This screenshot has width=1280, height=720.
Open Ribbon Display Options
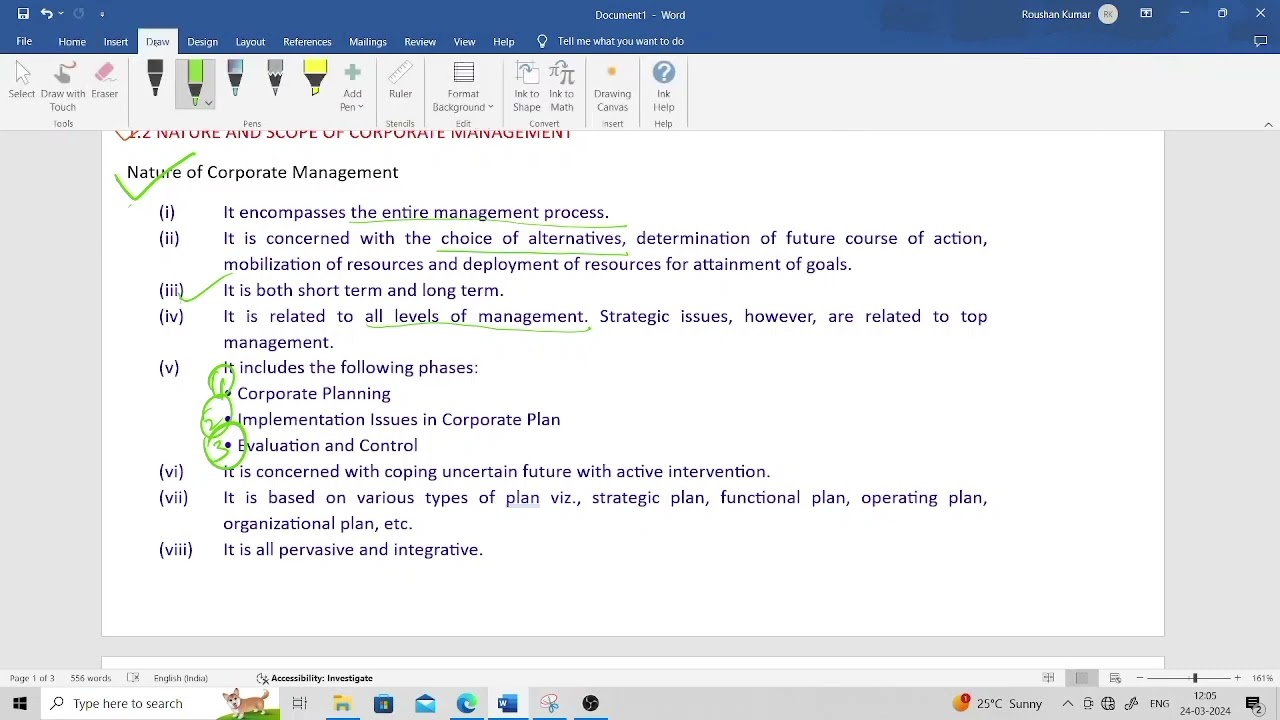pos(1146,14)
